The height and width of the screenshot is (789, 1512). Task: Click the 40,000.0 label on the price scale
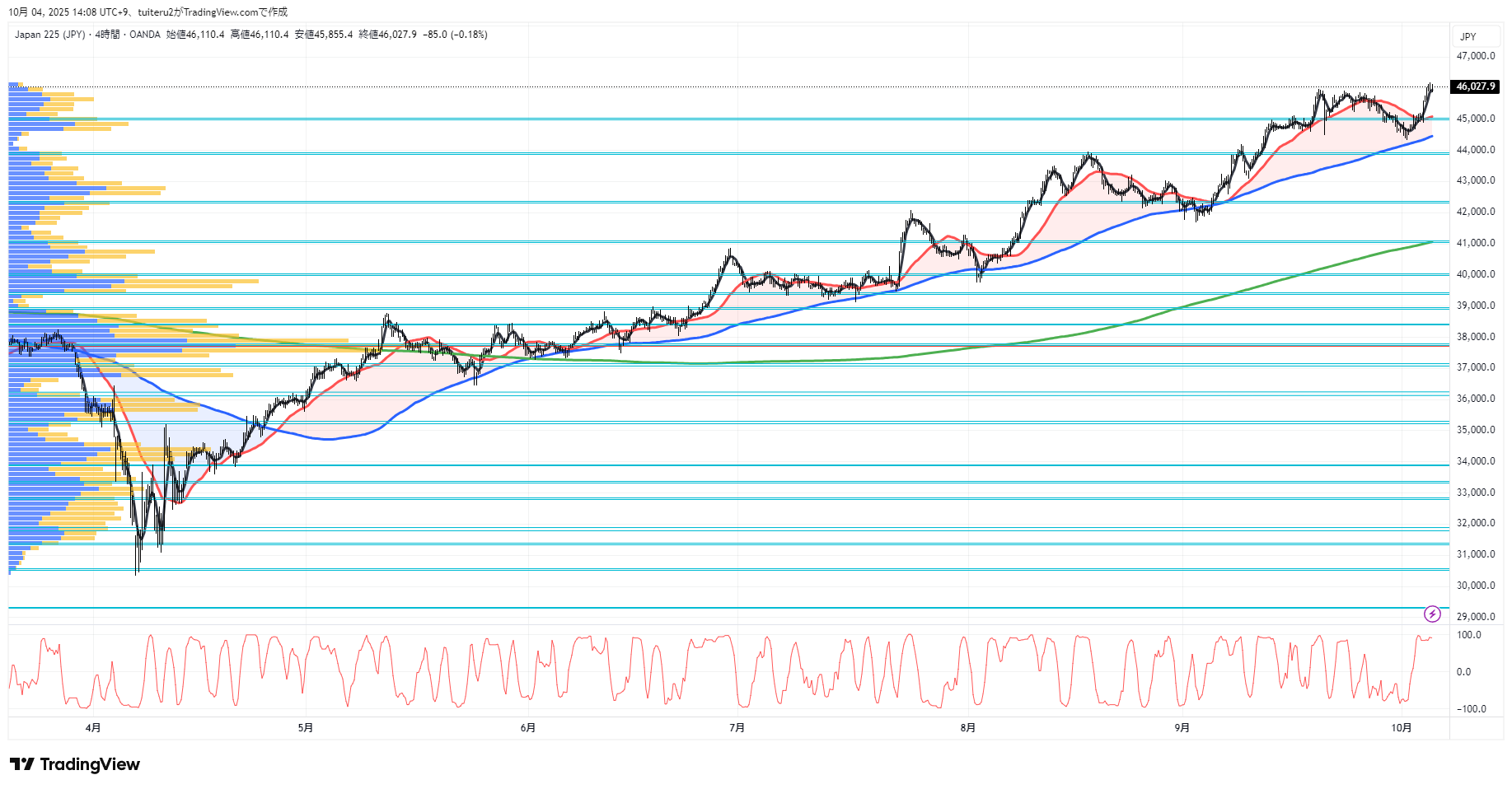[x=1475, y=274]
